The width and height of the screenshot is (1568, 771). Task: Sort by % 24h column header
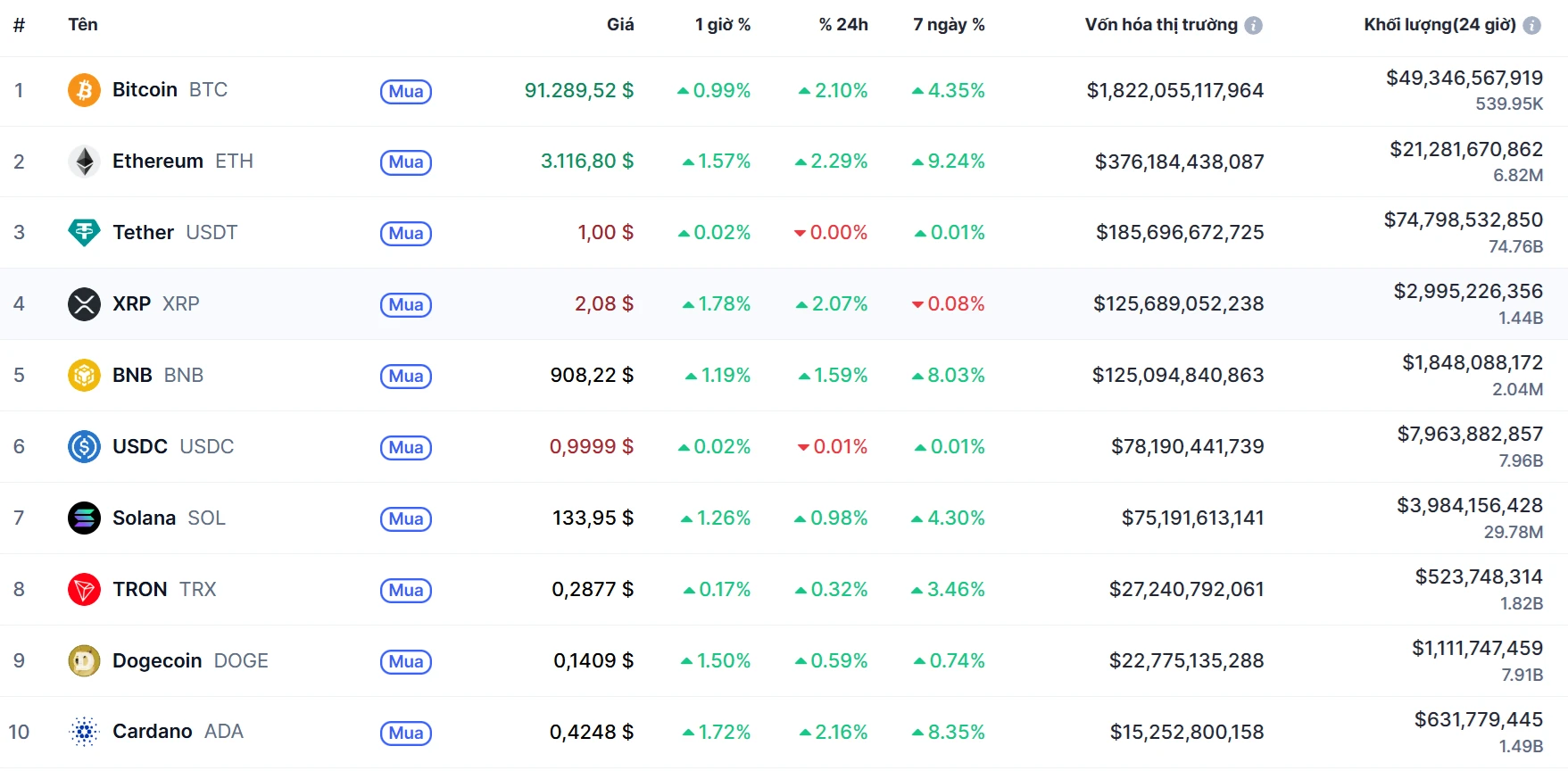(x=842, y=25)
